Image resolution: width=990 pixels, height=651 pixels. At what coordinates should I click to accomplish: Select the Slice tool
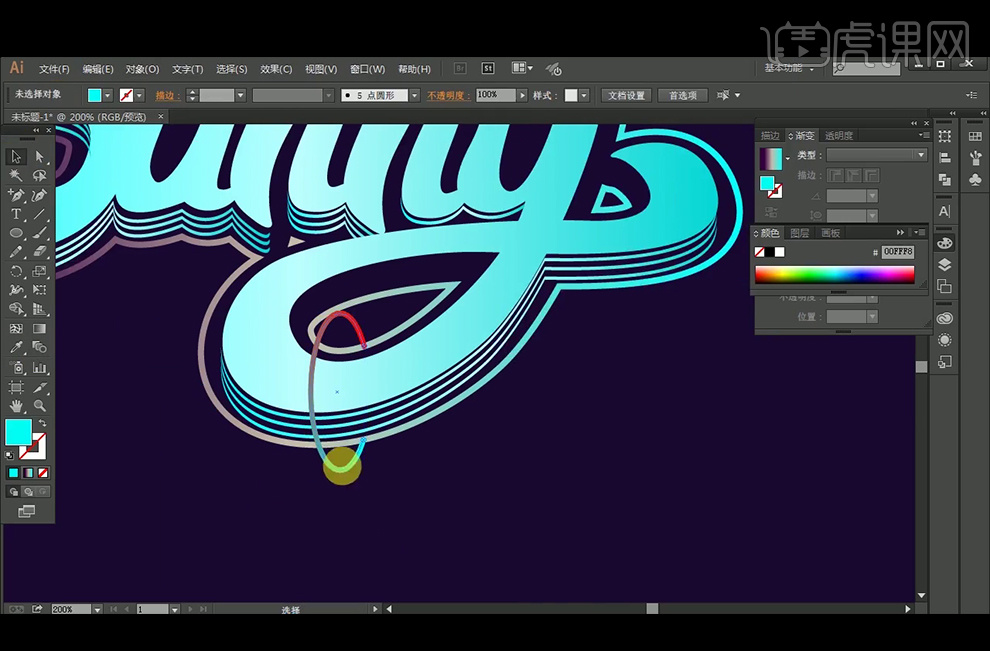[39, 387]
